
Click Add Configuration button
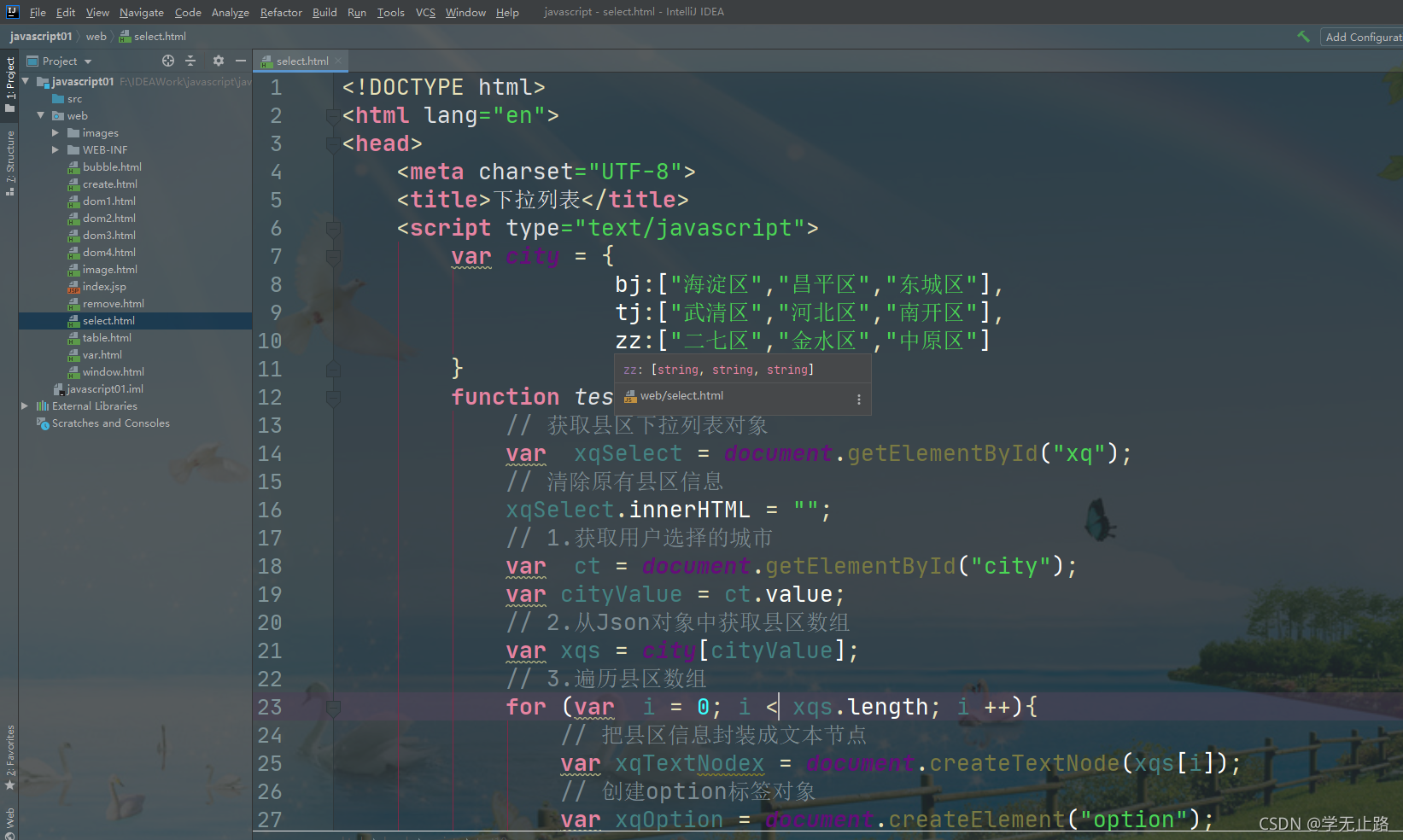pyautogui.click(x=1362, y=37)
